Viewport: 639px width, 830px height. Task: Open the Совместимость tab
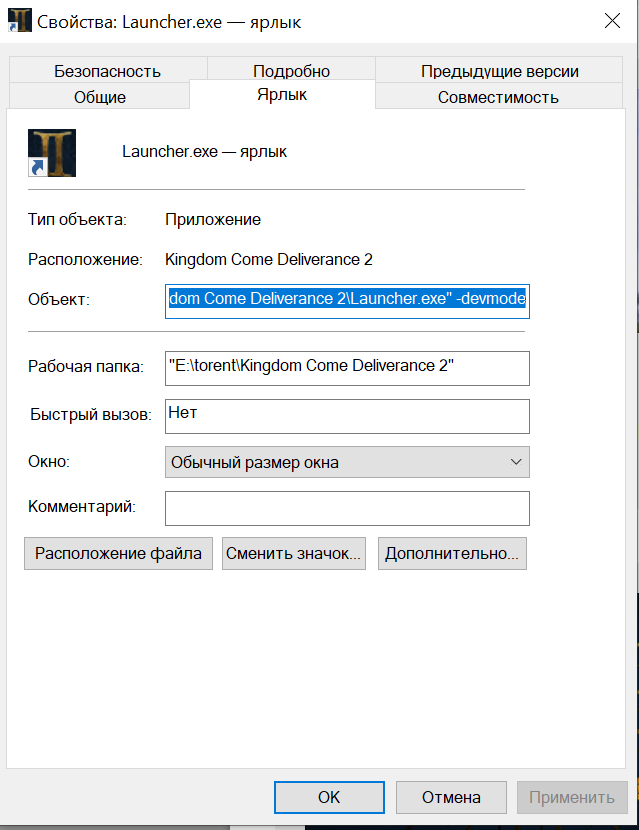pos(498,97)
